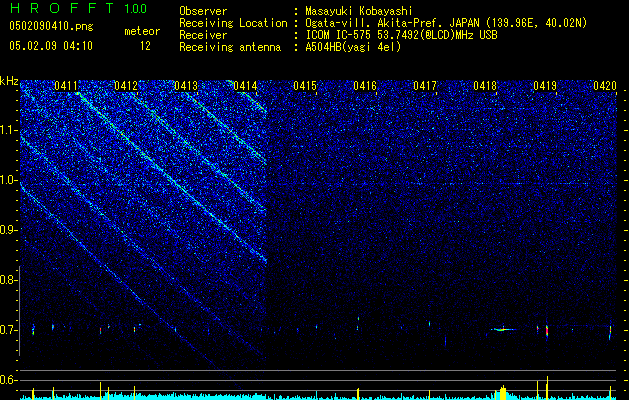629x400 pixels.
Task: Click the 0.6 kHz axis label
Action: point(8,380)
